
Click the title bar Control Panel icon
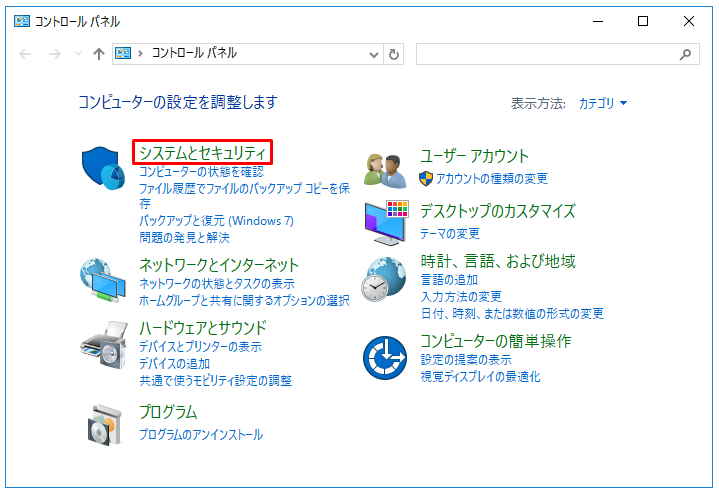coord(22,21)
